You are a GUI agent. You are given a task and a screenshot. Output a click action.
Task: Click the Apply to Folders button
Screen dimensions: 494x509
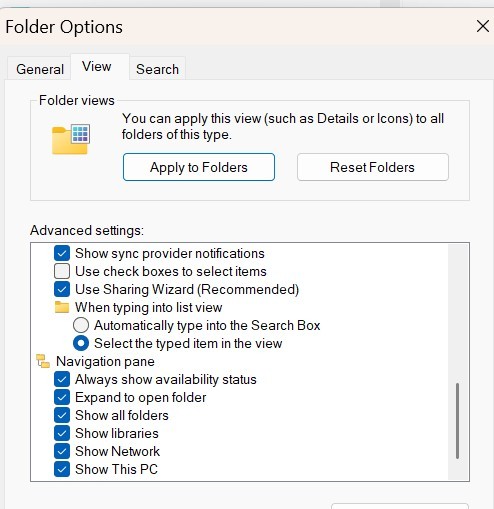(199, 167)
